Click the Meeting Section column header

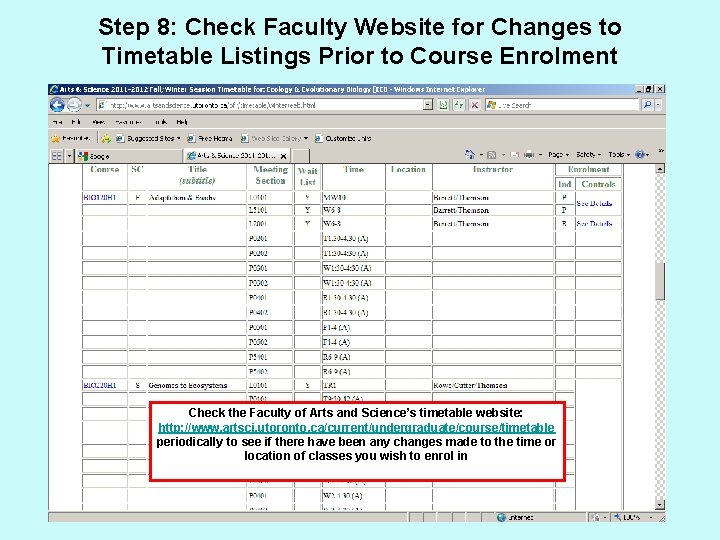point(270,175)
